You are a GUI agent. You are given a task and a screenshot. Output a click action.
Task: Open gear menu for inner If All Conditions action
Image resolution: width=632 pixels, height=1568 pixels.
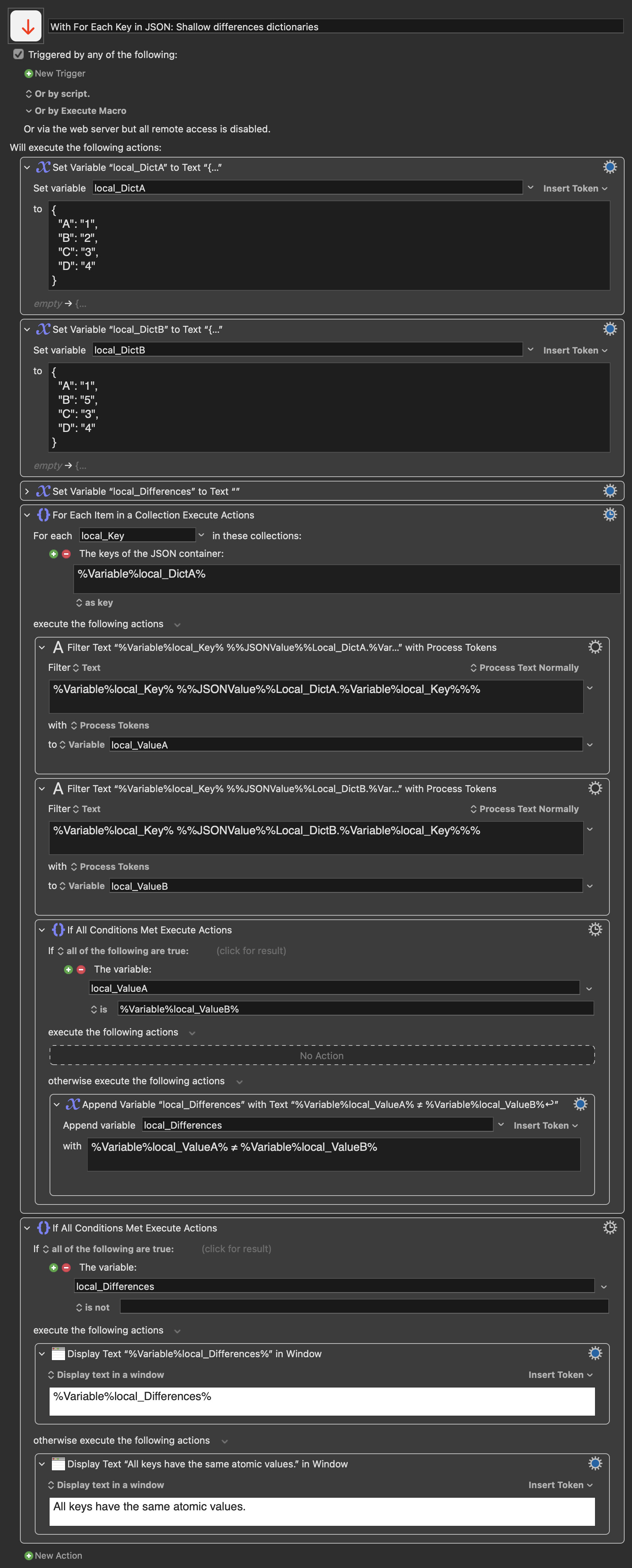click(x=595, y=929)
